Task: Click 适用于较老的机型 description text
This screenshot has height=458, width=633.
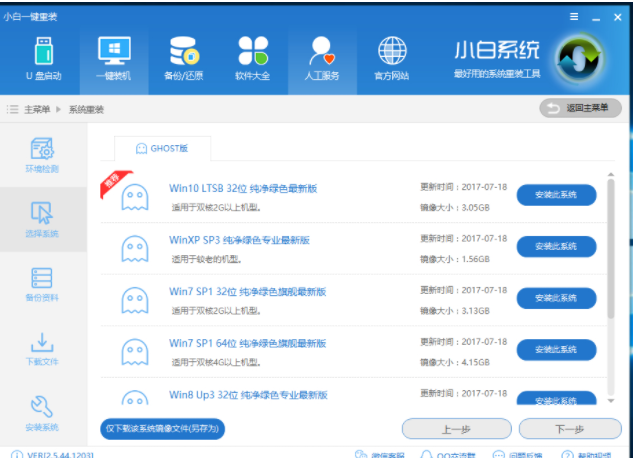Action: click(x=207, y=259)
